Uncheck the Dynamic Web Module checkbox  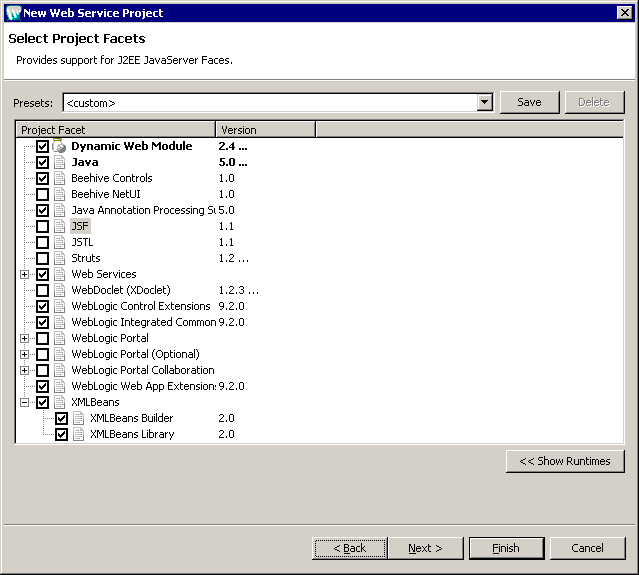42,146
